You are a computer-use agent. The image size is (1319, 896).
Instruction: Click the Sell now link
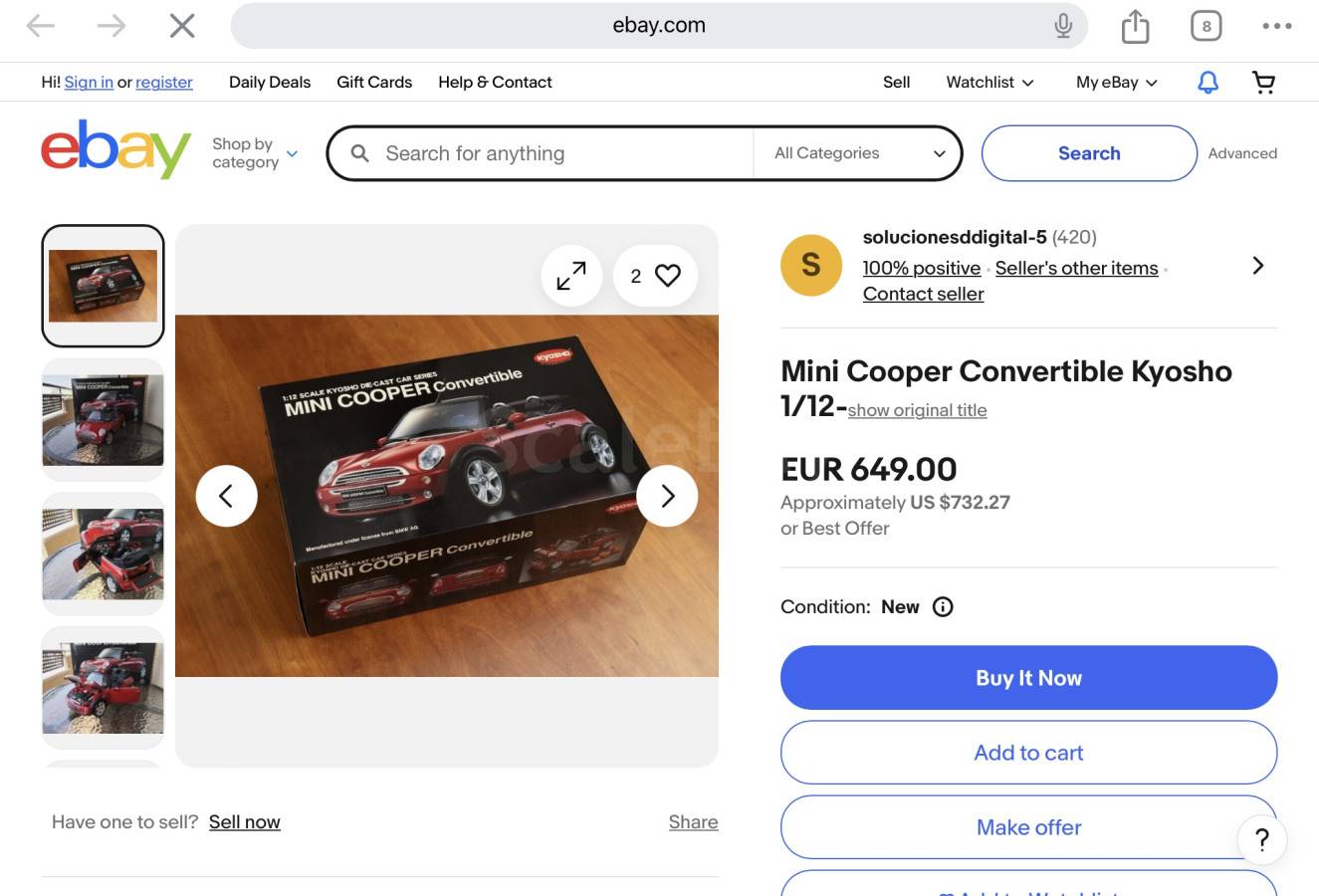[x=244, y=822]
